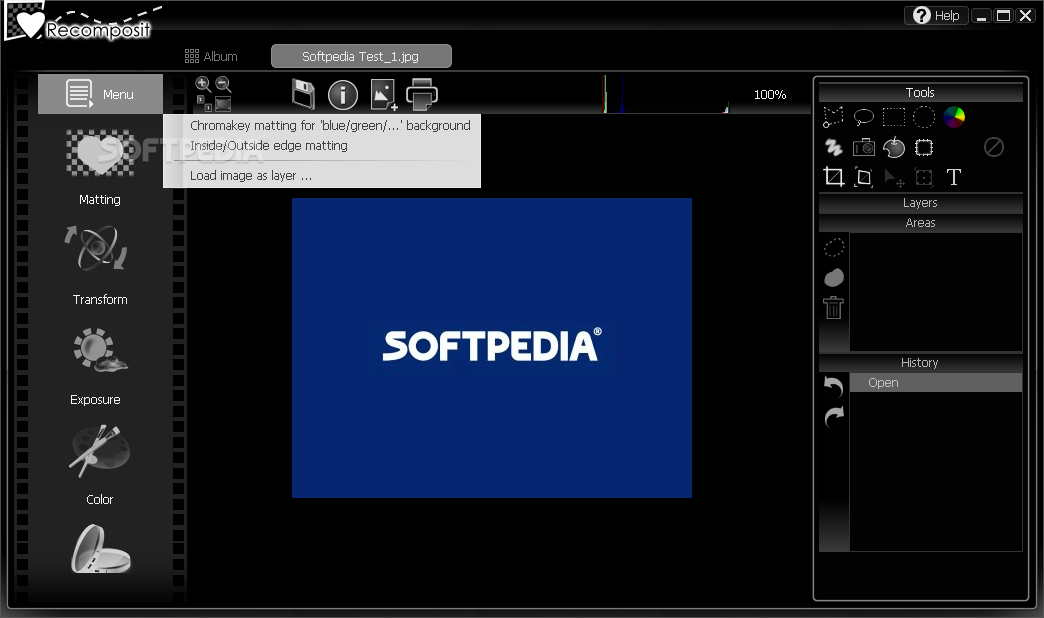The height and width of the screenshot is (618, 1044).
Task: Undo the last action in History
Action: [834, 386]
